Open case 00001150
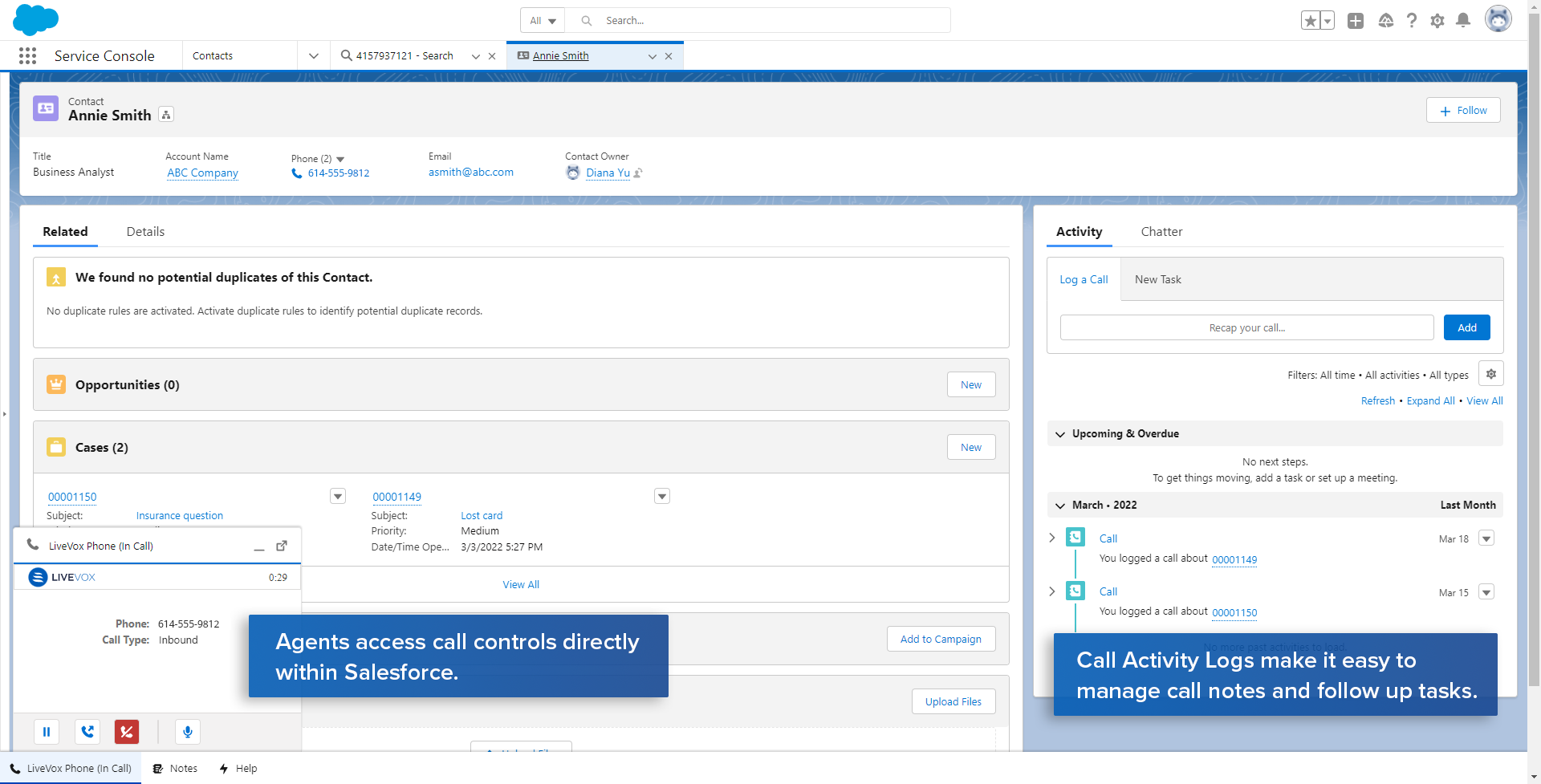This screenshot has height=784, width=1541. (x=72, y=497)
